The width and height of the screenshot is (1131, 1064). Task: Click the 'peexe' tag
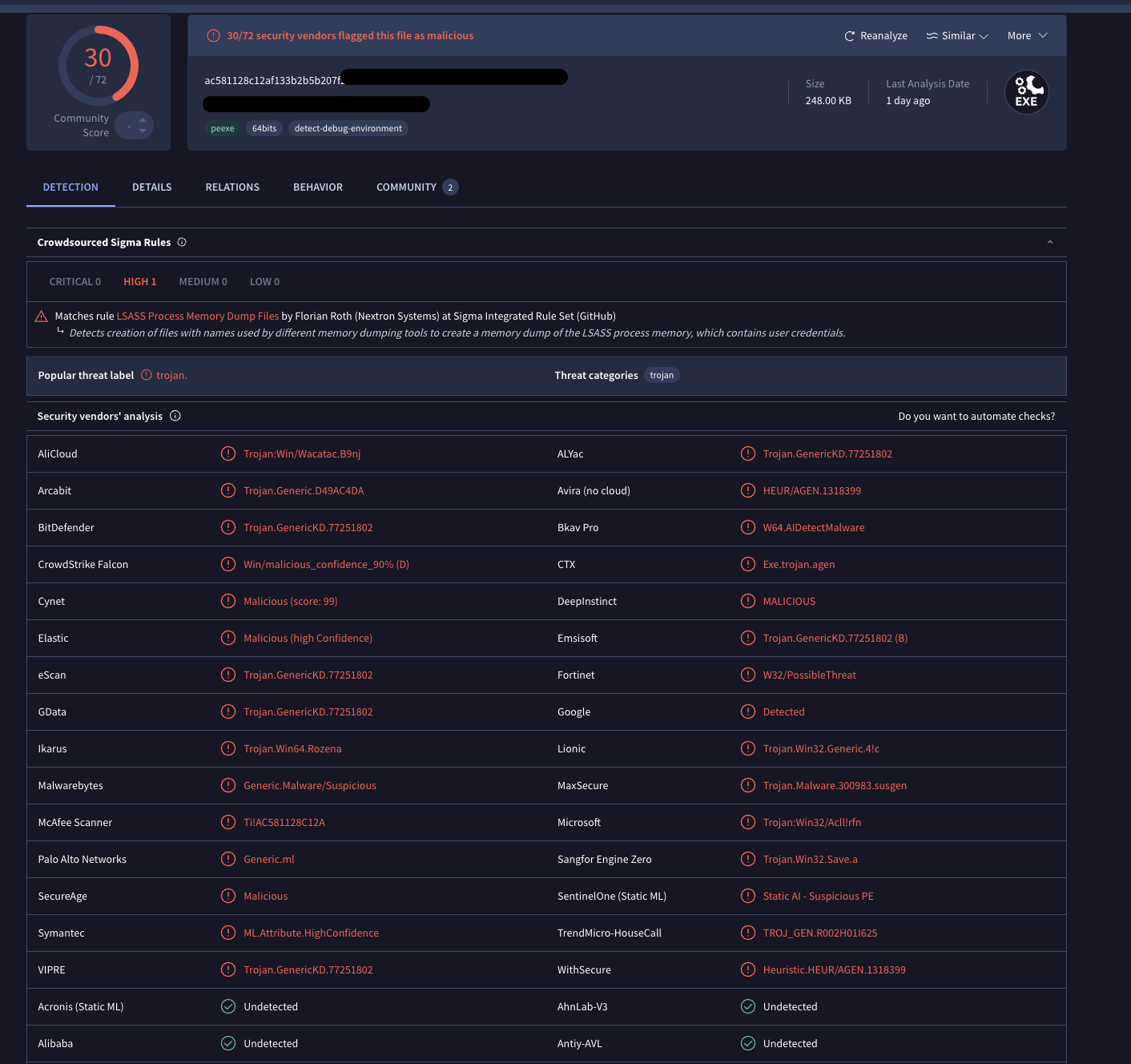tap(223, 128)
